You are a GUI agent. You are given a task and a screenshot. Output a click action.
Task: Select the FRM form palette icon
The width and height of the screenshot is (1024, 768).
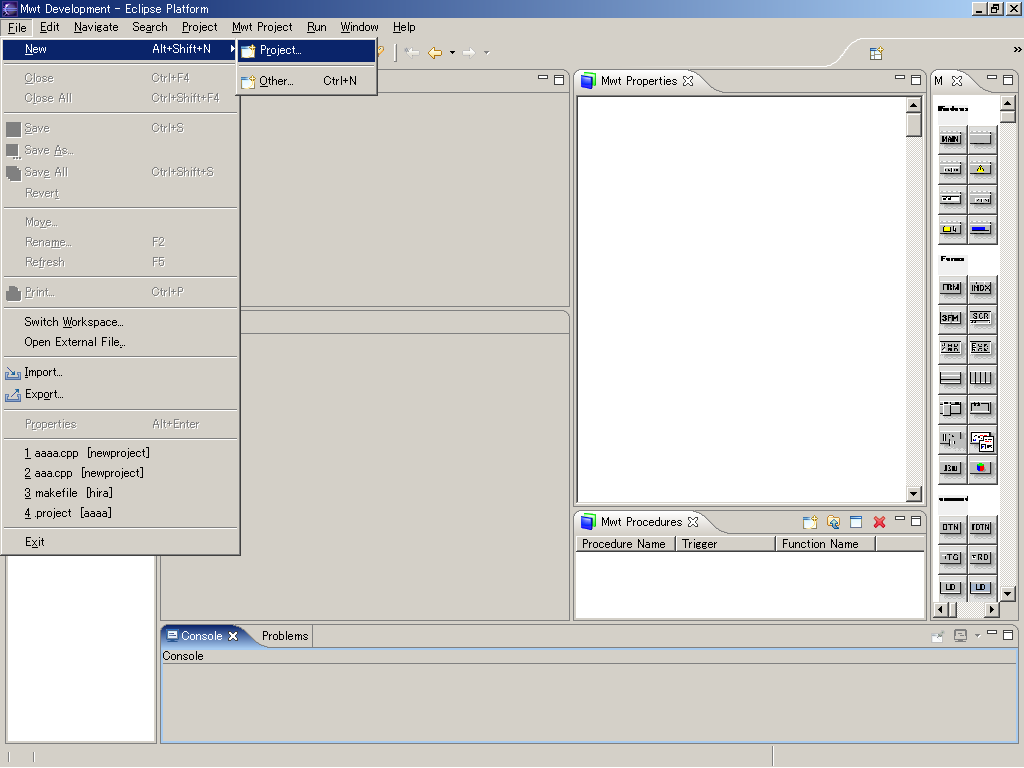(x=950, y=287)
